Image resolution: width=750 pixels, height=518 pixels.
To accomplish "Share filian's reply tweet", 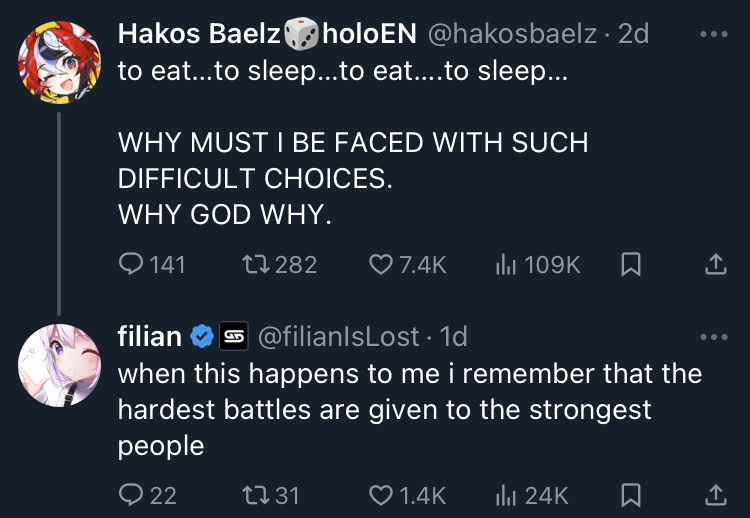I will (715, 494).
